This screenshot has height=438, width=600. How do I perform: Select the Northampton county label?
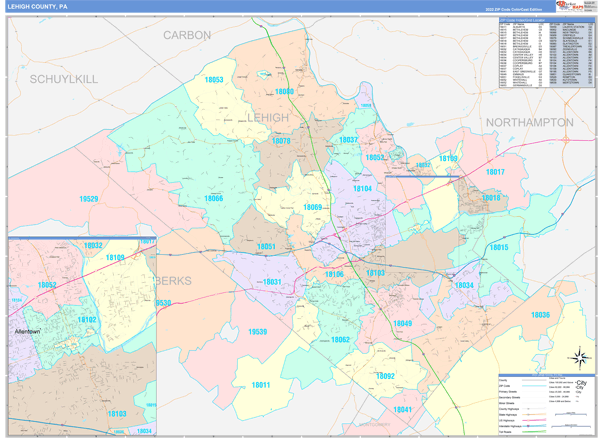click(529, 122)
